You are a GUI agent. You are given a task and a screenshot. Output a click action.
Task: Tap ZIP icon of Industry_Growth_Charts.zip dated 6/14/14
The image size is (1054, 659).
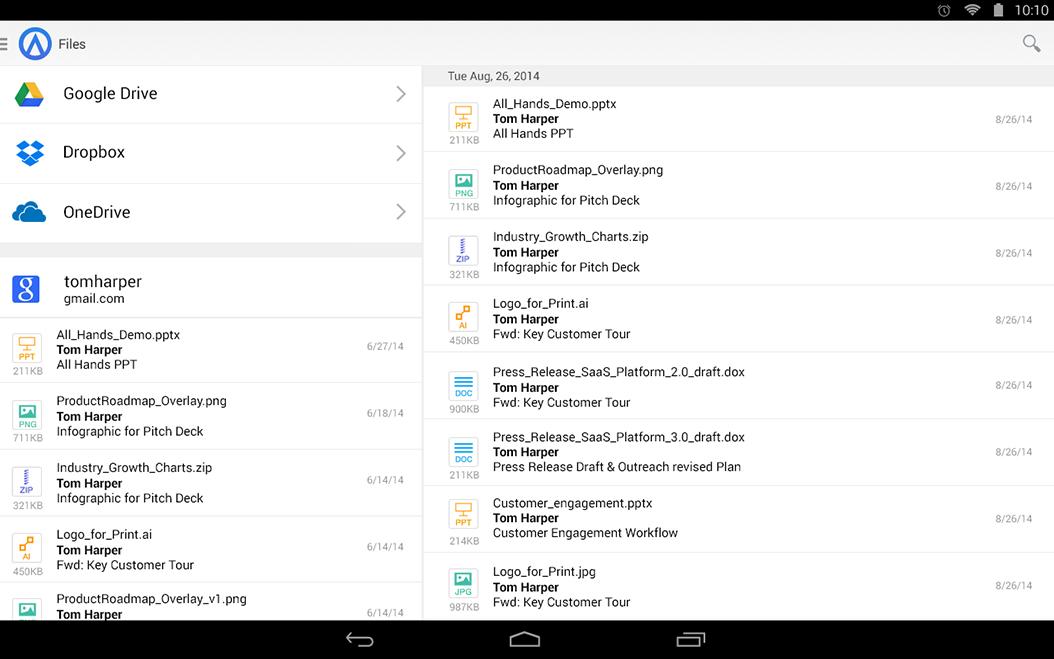(x=27, y=482)
